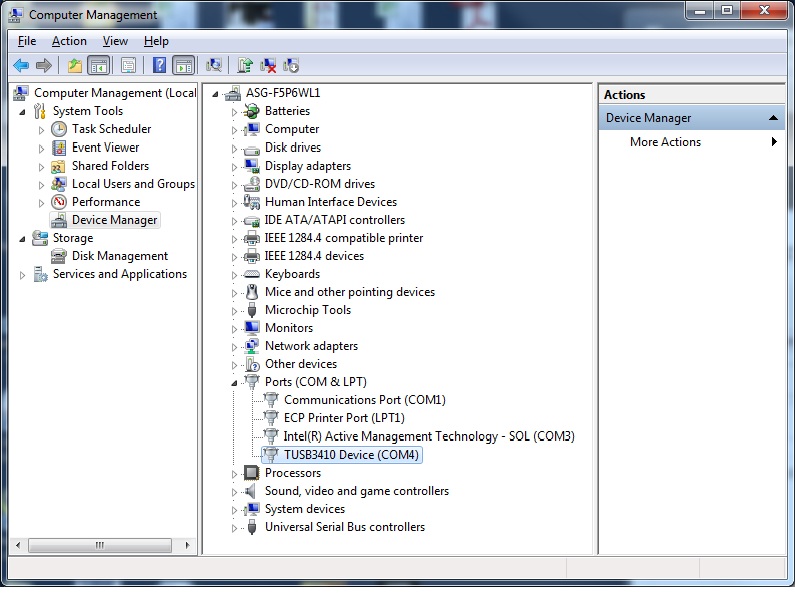Click the Processors chip icon
The height and width of the screenshot is (614, 795).
[251, 473]
